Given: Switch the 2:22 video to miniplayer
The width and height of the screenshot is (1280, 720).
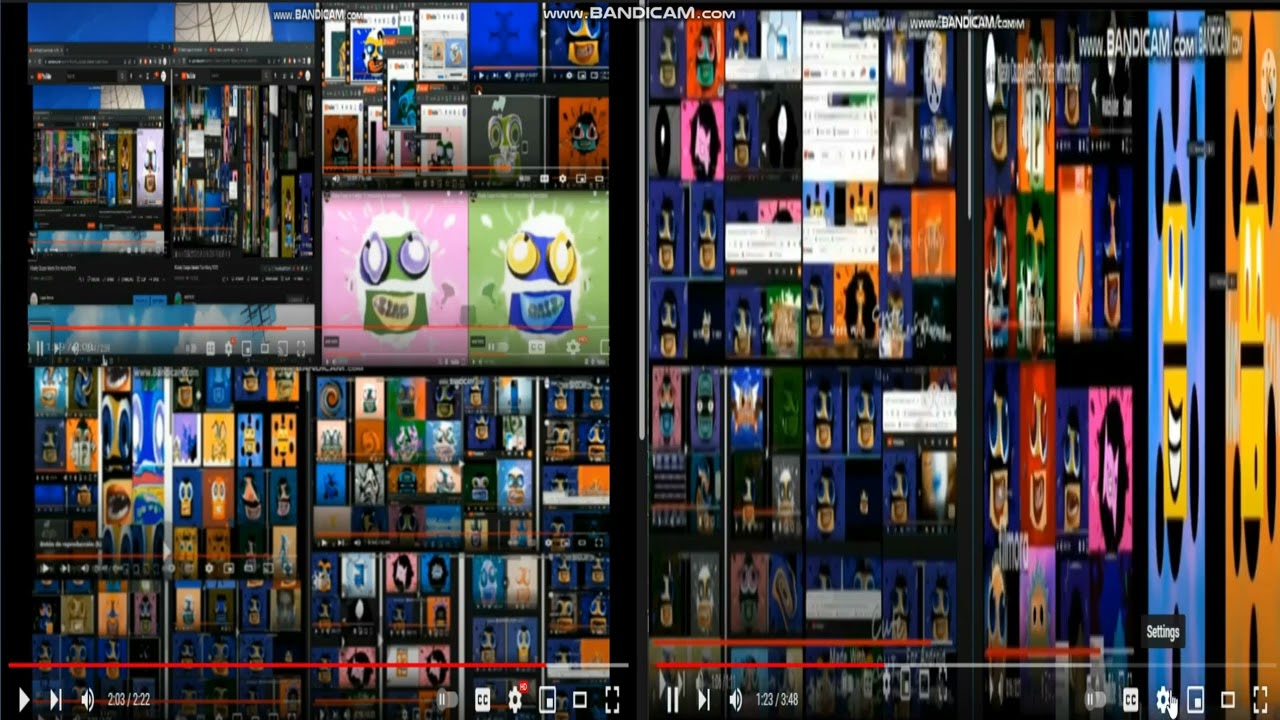Looking at the screenshot, I should [x=548, y=700].
